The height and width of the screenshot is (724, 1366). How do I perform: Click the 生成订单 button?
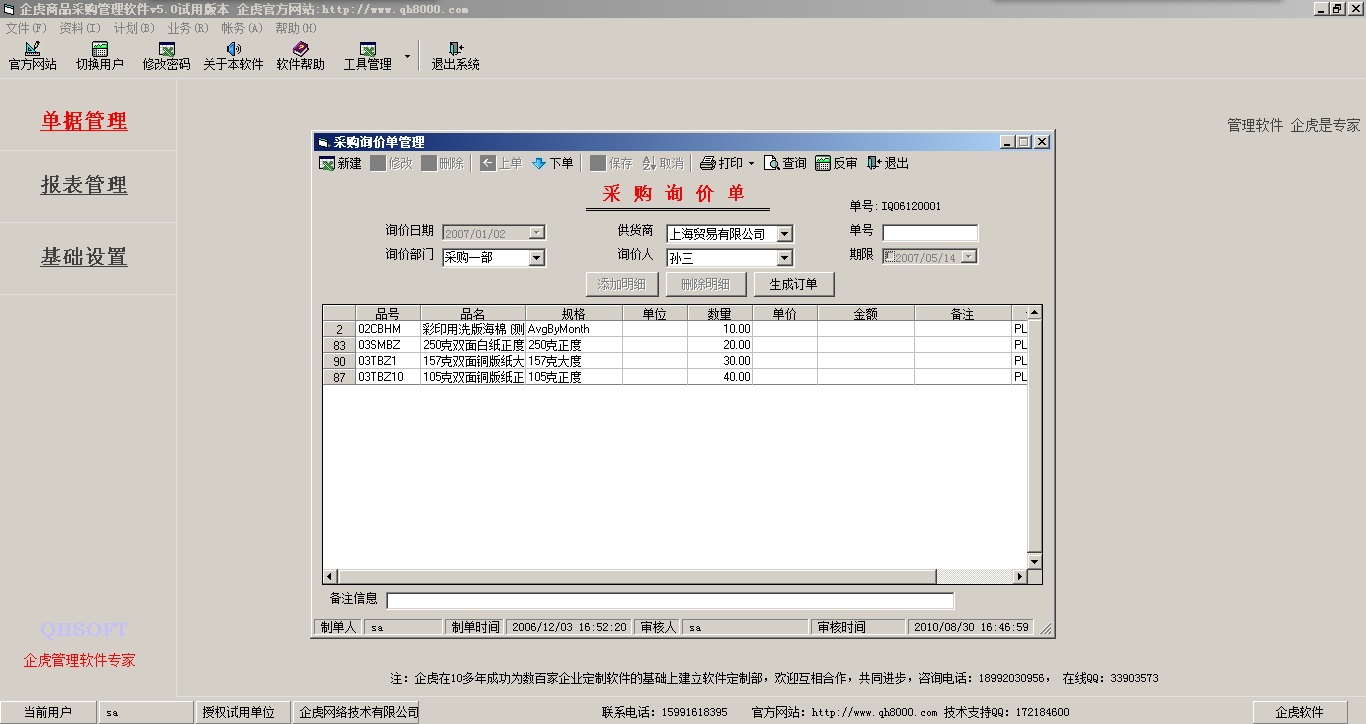coord(793,284)
